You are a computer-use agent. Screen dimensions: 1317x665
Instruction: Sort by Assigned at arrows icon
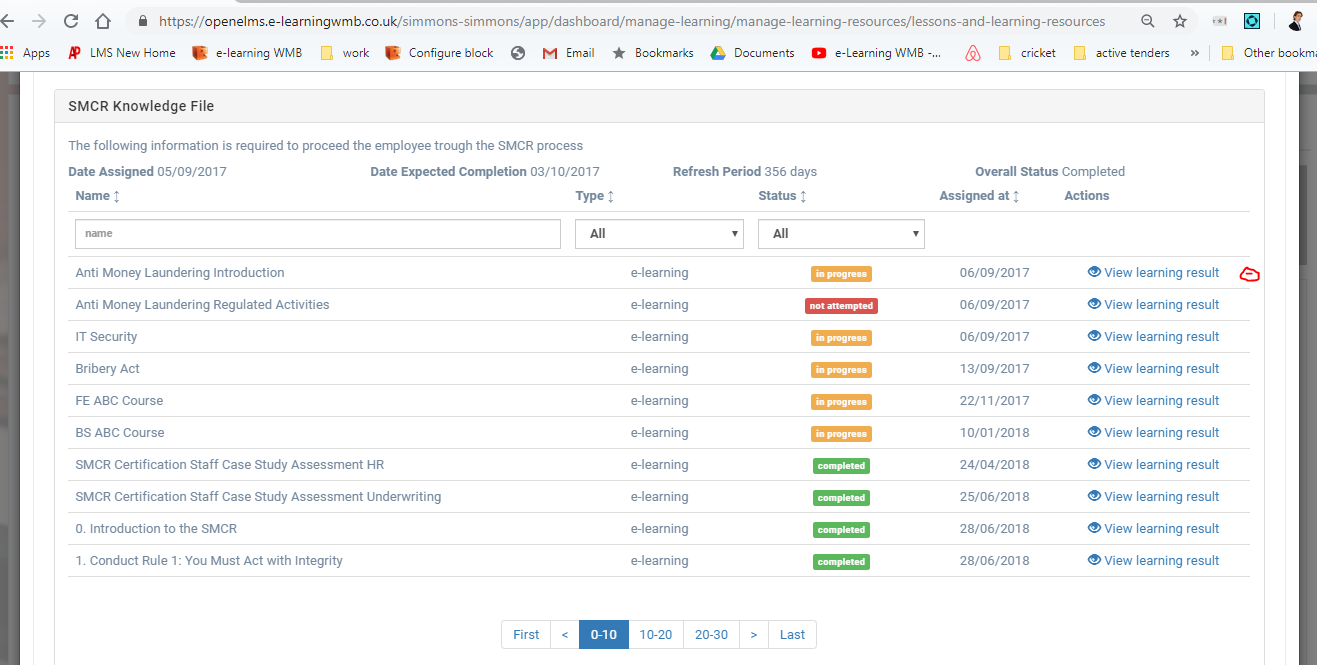(x=1016, y=196)
